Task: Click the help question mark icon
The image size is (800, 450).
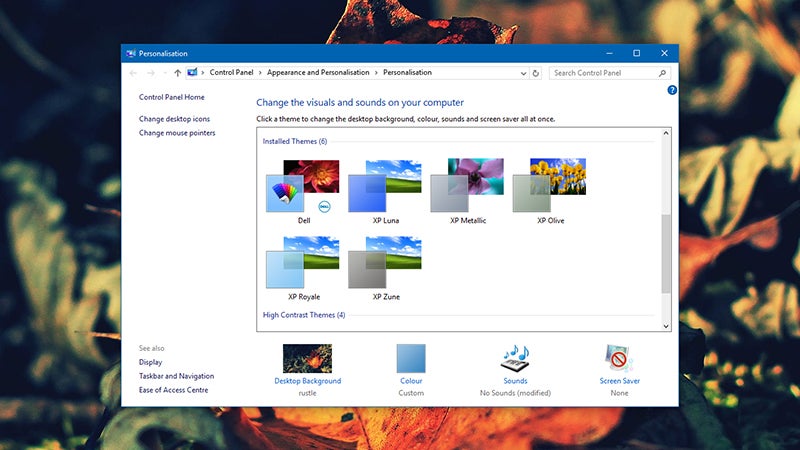Action: pos(672,91)
